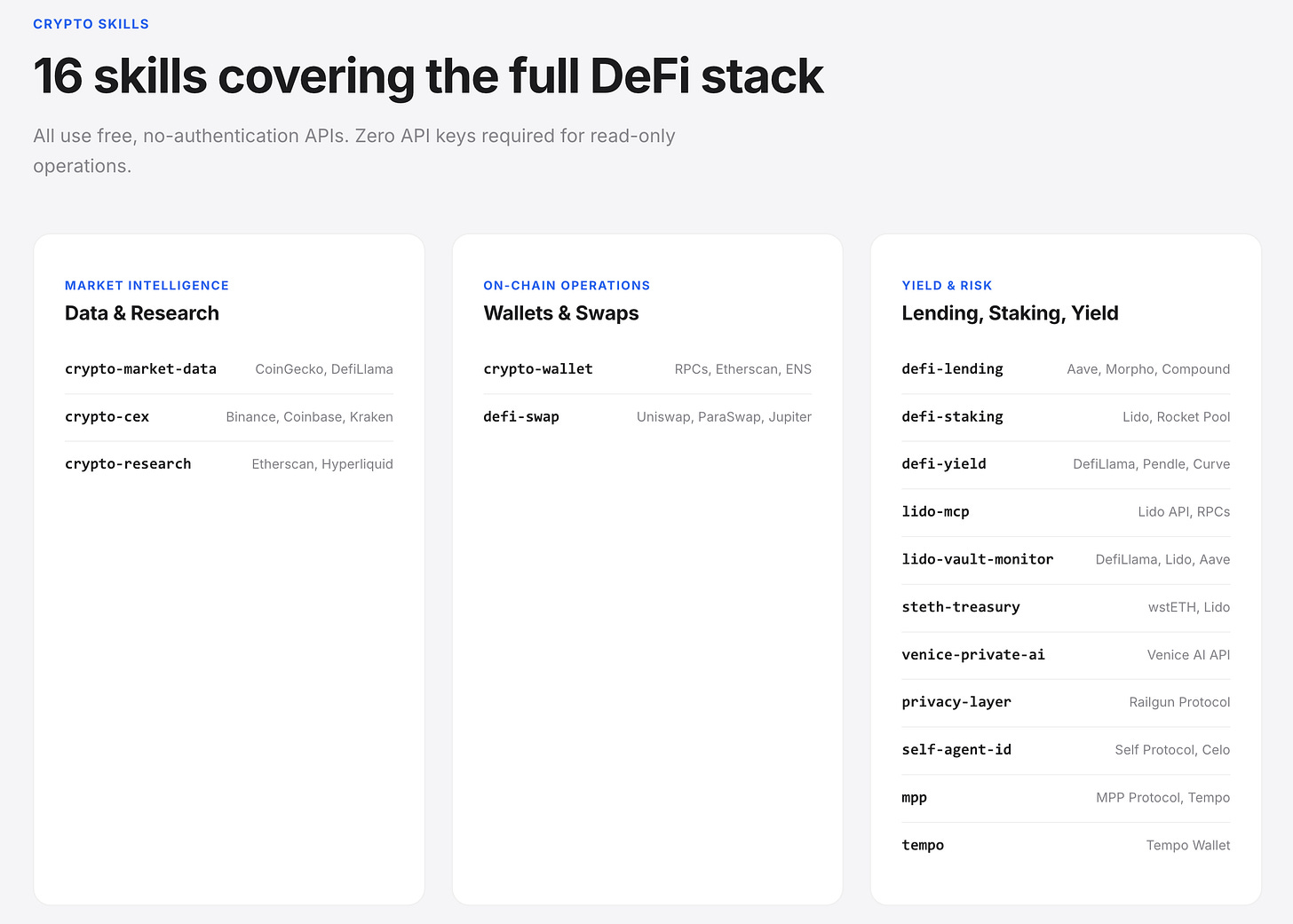Click 'Venice AI API' source text
The height and width of the screenshot is (924, 1293).
click(1188, 655)
